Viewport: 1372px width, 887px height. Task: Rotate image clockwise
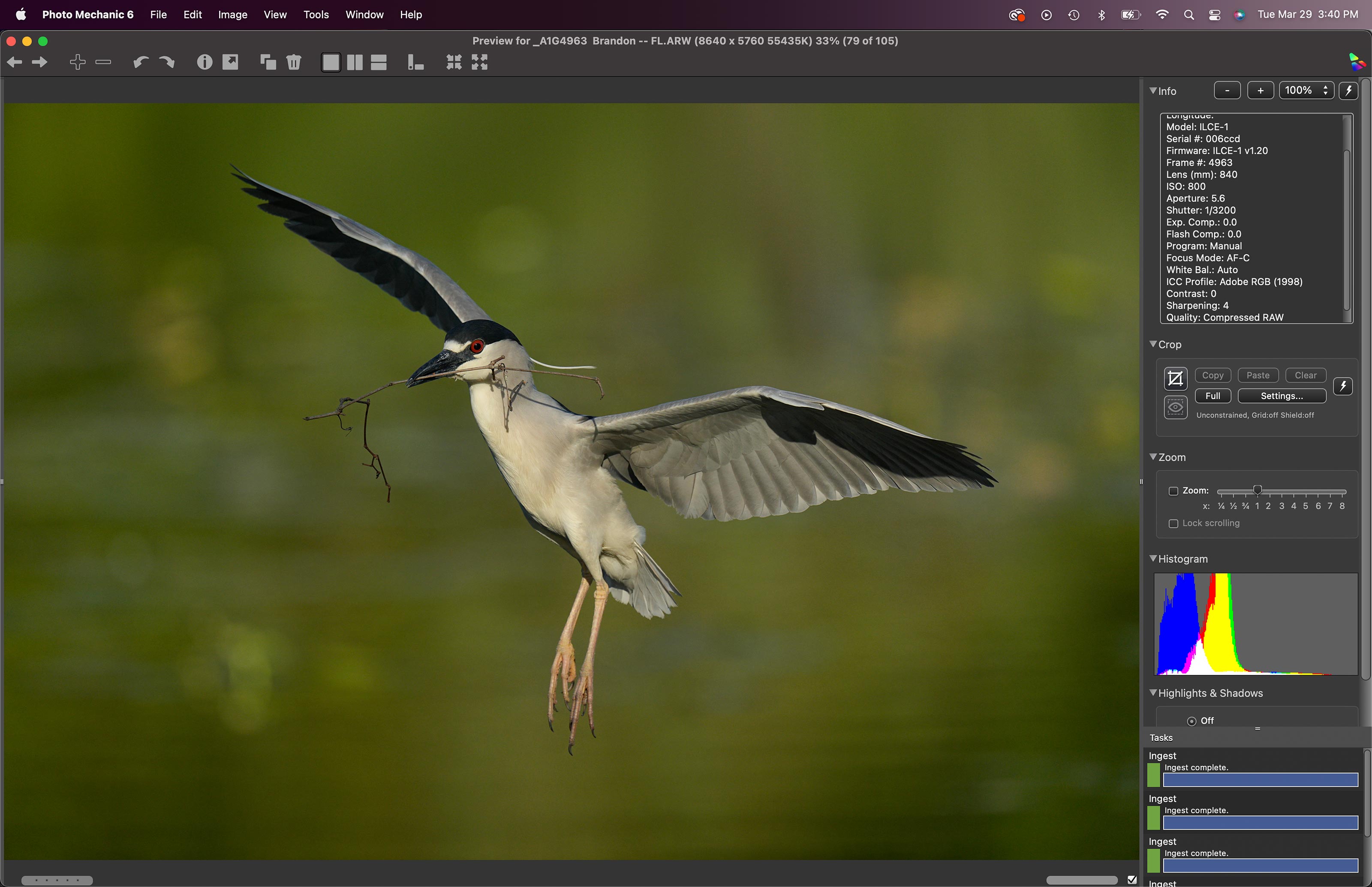pyautogui.click(x=166, y=62)
